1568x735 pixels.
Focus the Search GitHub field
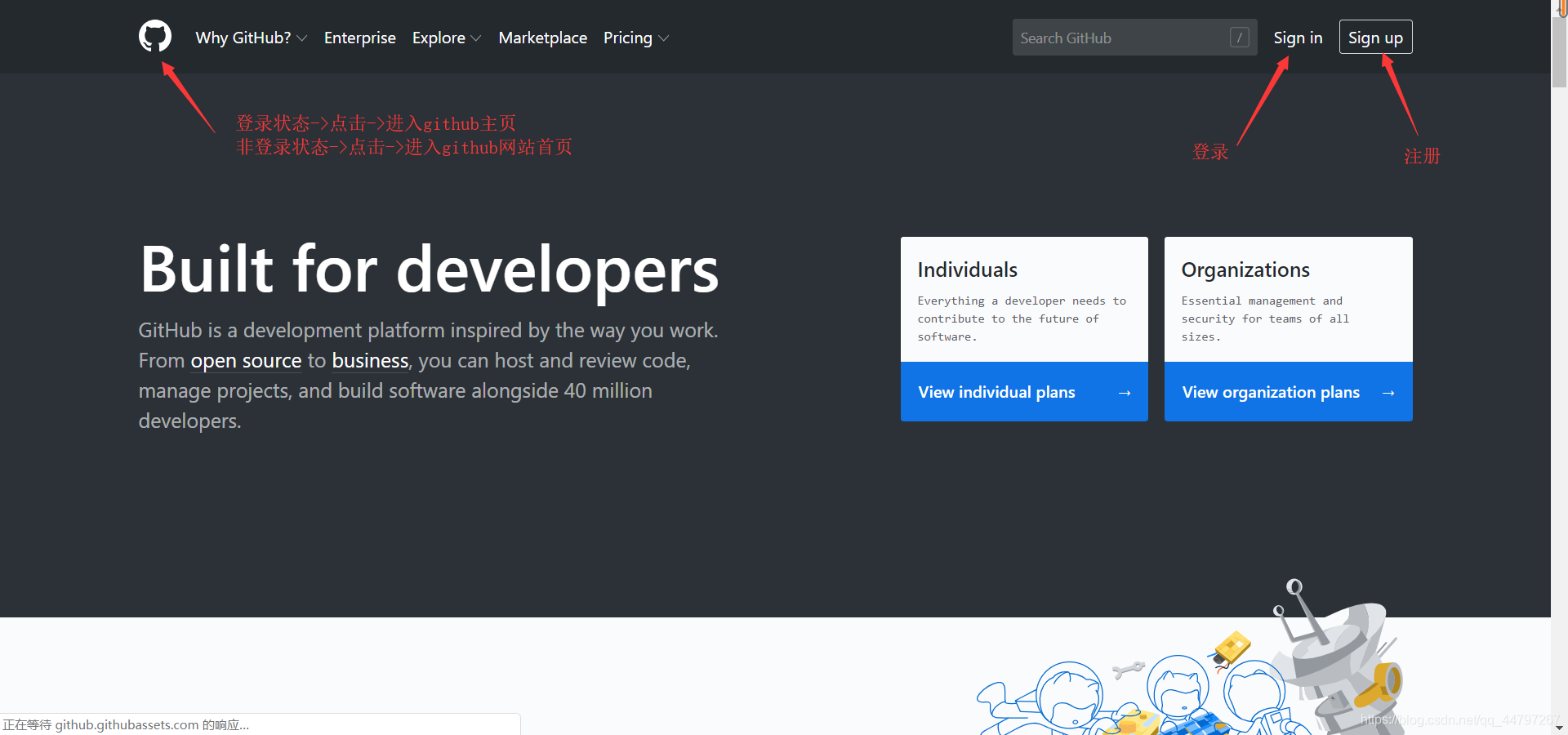(x=1135, y=38)
